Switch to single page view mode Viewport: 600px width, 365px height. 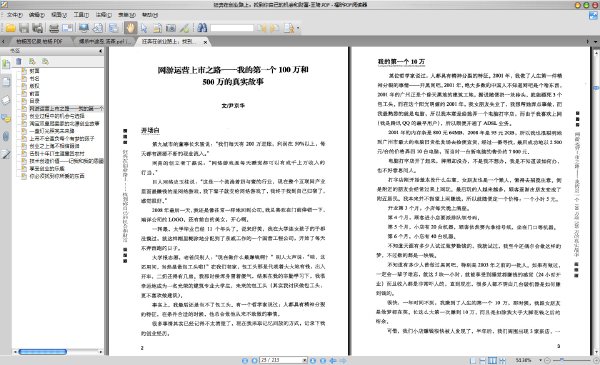(473, 360)
